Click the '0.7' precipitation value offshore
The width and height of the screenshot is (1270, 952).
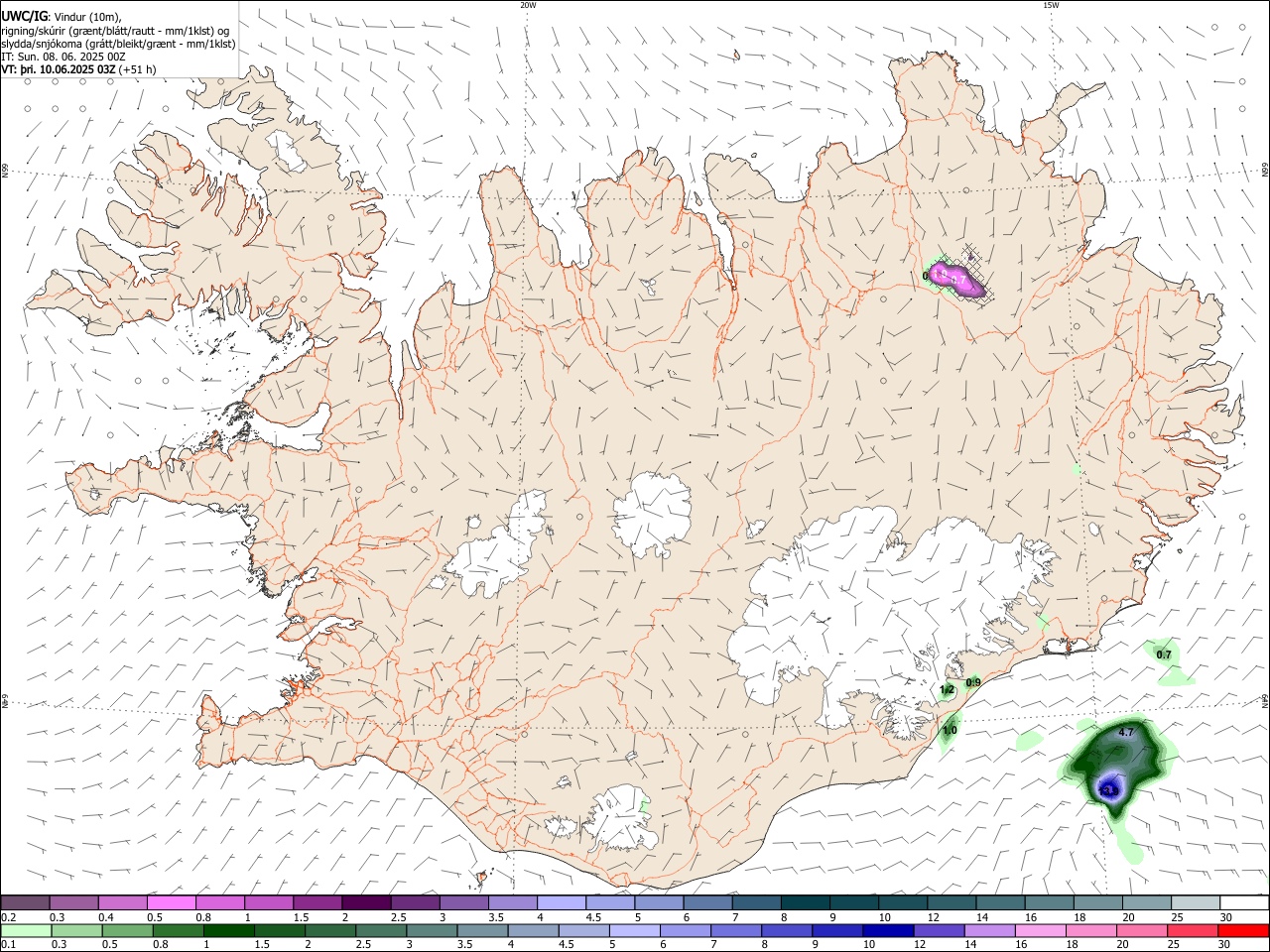click(1164, 654)
